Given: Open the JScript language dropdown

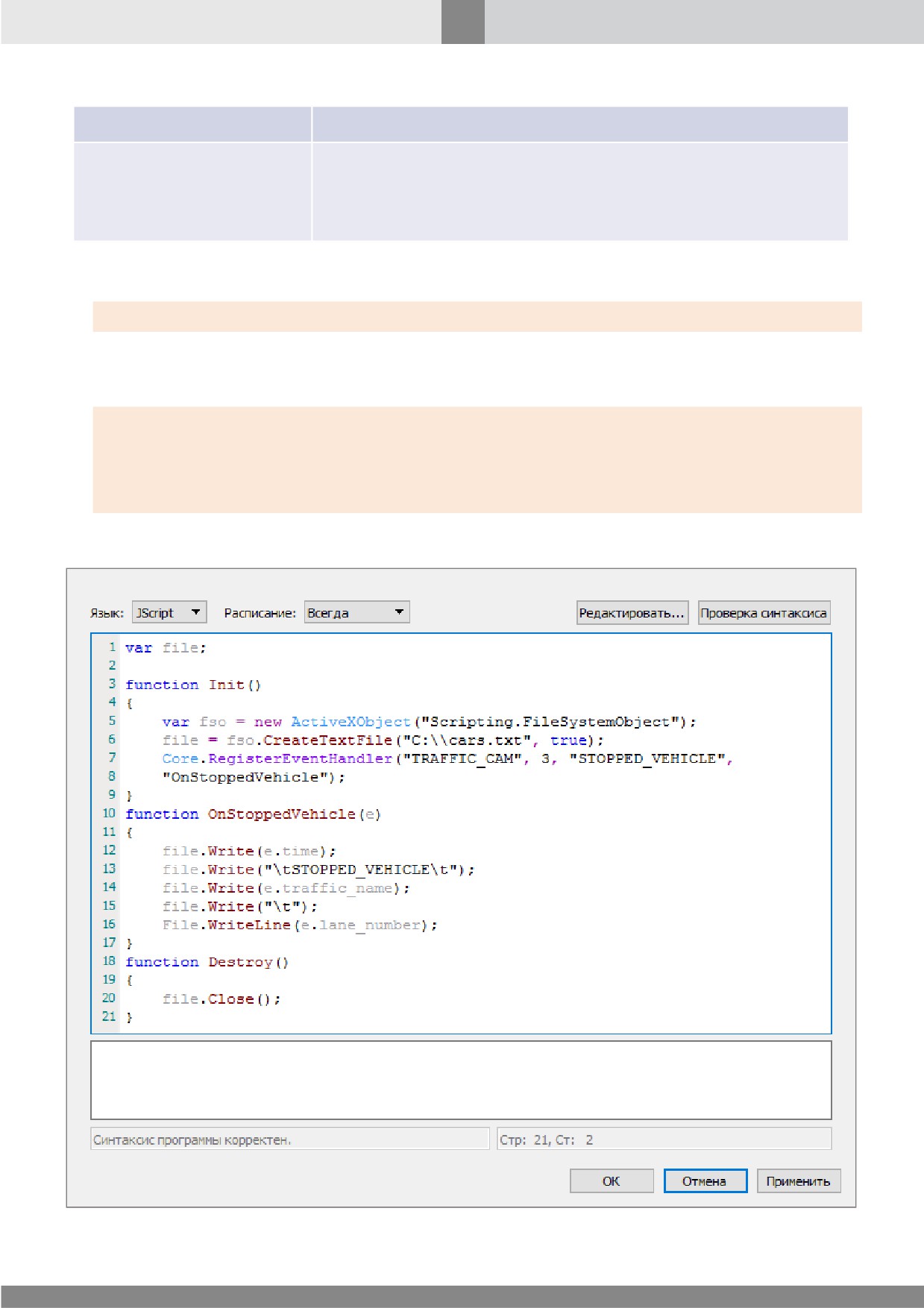Looking at the screenshot, I should (169, 612).
